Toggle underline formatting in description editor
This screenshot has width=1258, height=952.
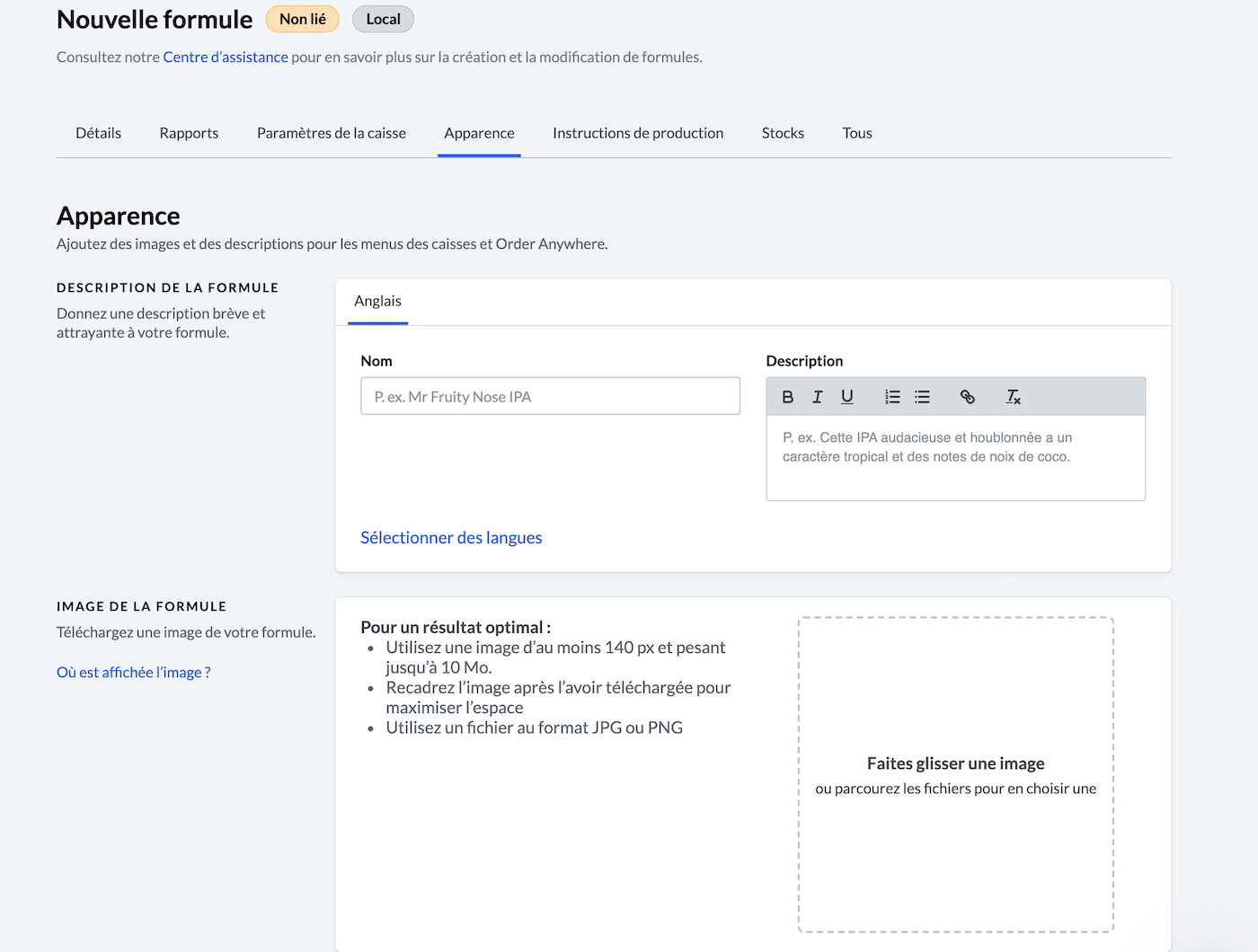847,397
